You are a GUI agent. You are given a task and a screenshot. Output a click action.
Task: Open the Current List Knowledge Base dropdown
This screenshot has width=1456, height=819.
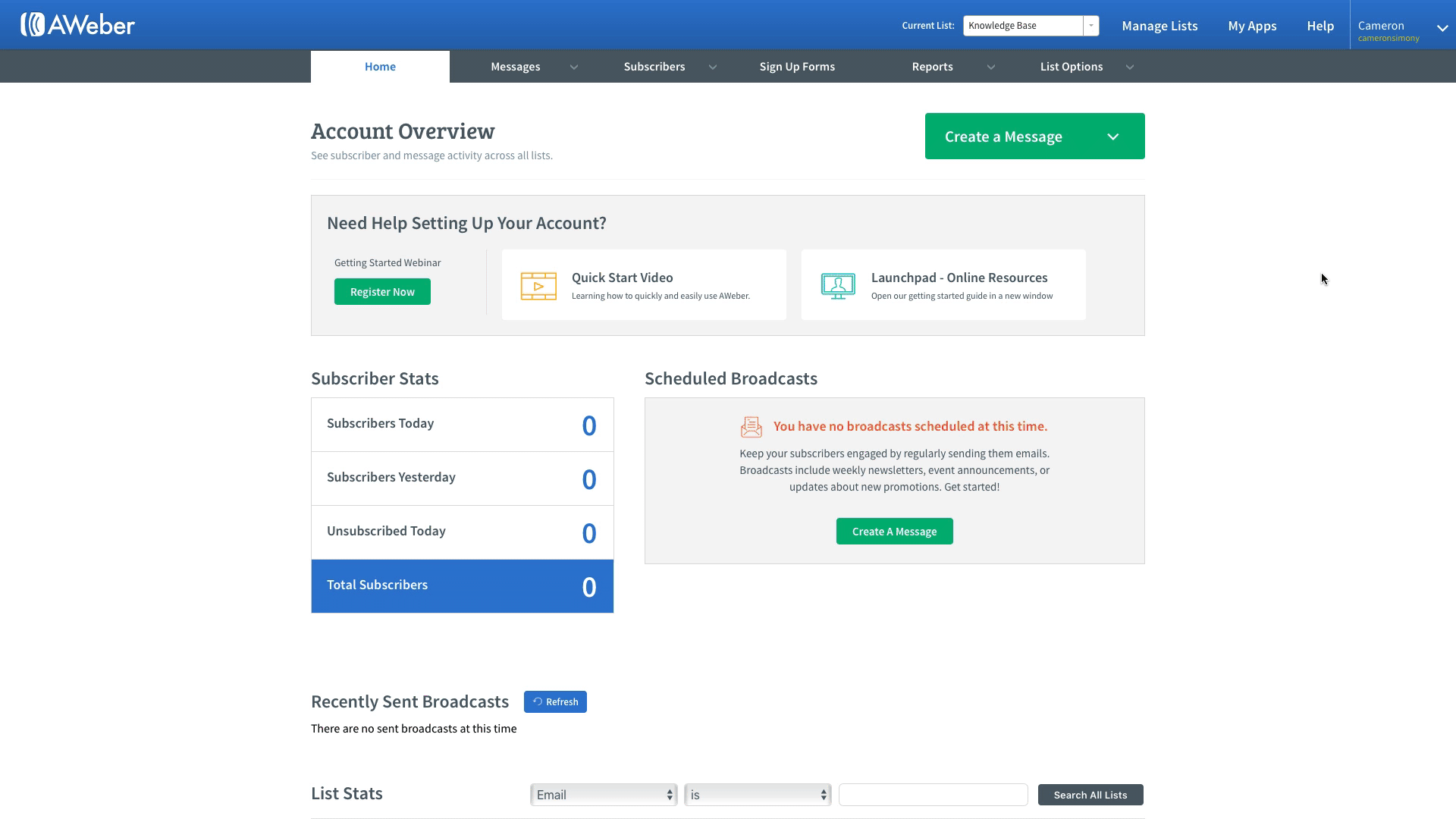pos(1090,26)
